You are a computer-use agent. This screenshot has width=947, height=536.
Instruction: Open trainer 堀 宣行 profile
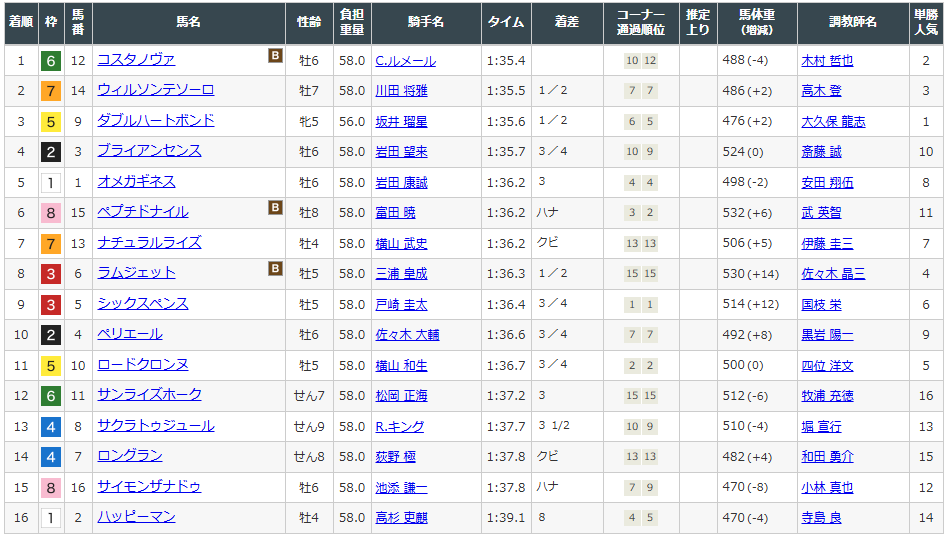pyautogui.click(x=821, y=426)
